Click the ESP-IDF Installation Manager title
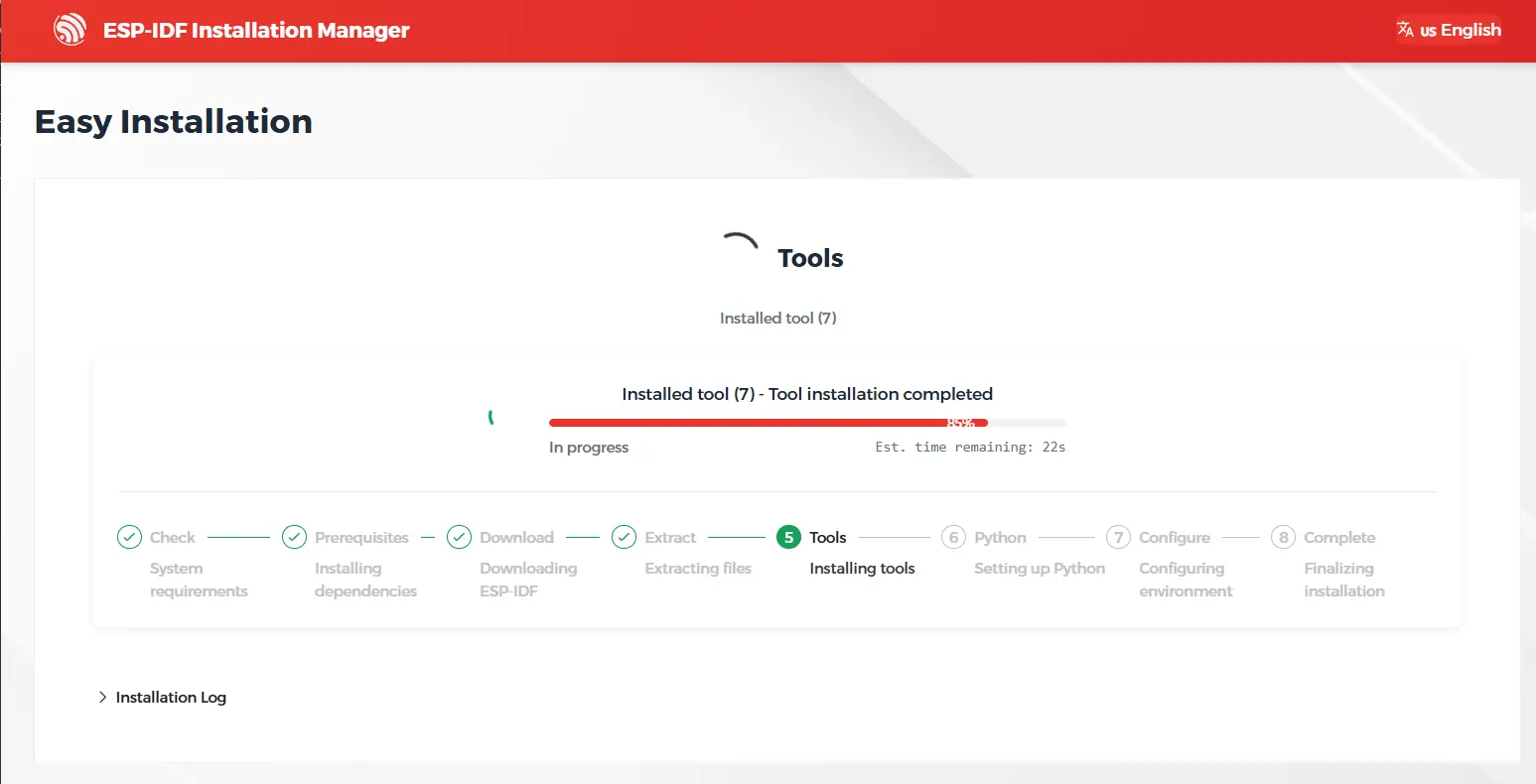Viewport: 1536px width, 784px height. (256, 31)
